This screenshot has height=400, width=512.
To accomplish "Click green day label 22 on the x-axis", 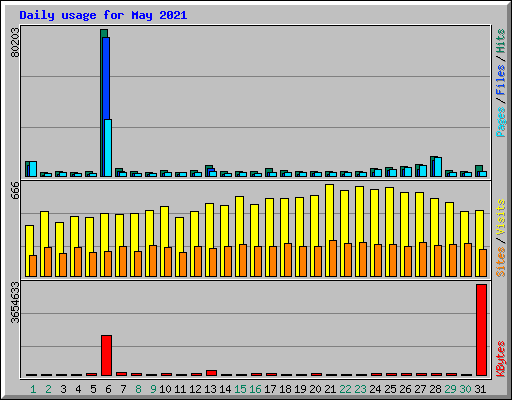I will tap(345, 389).
